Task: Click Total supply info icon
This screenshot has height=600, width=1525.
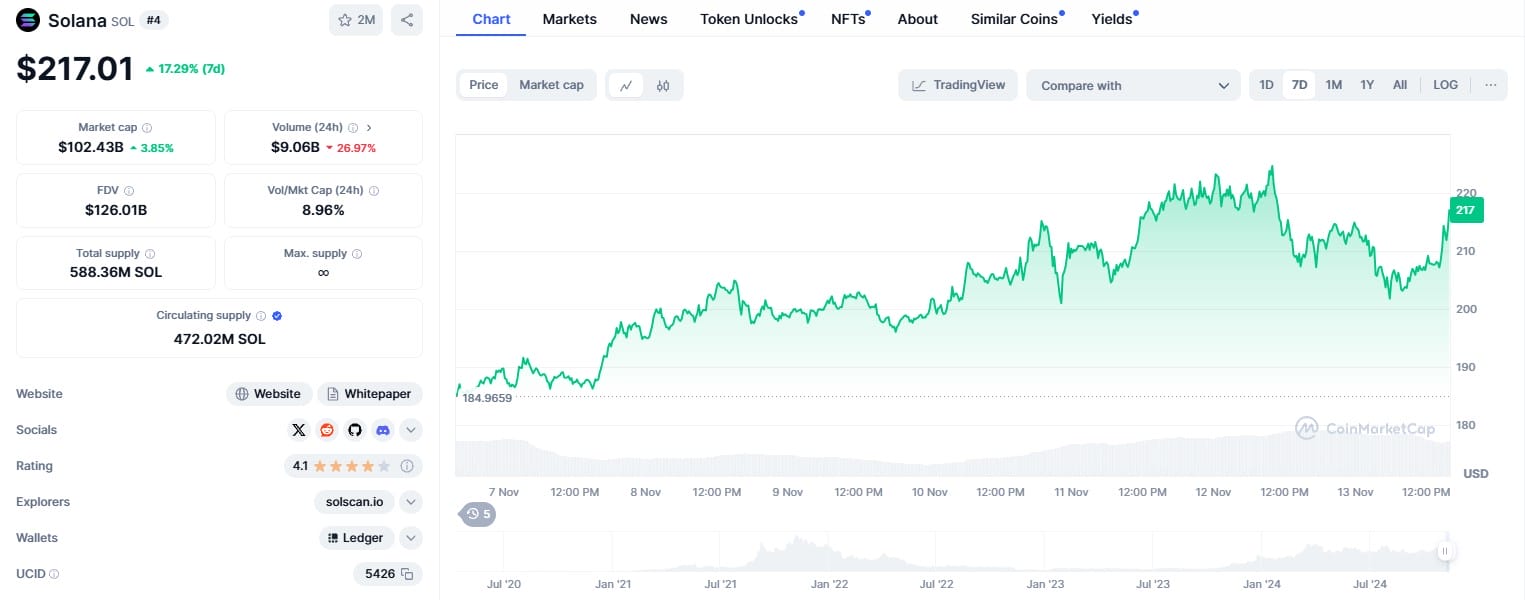Action: [150, 254]
